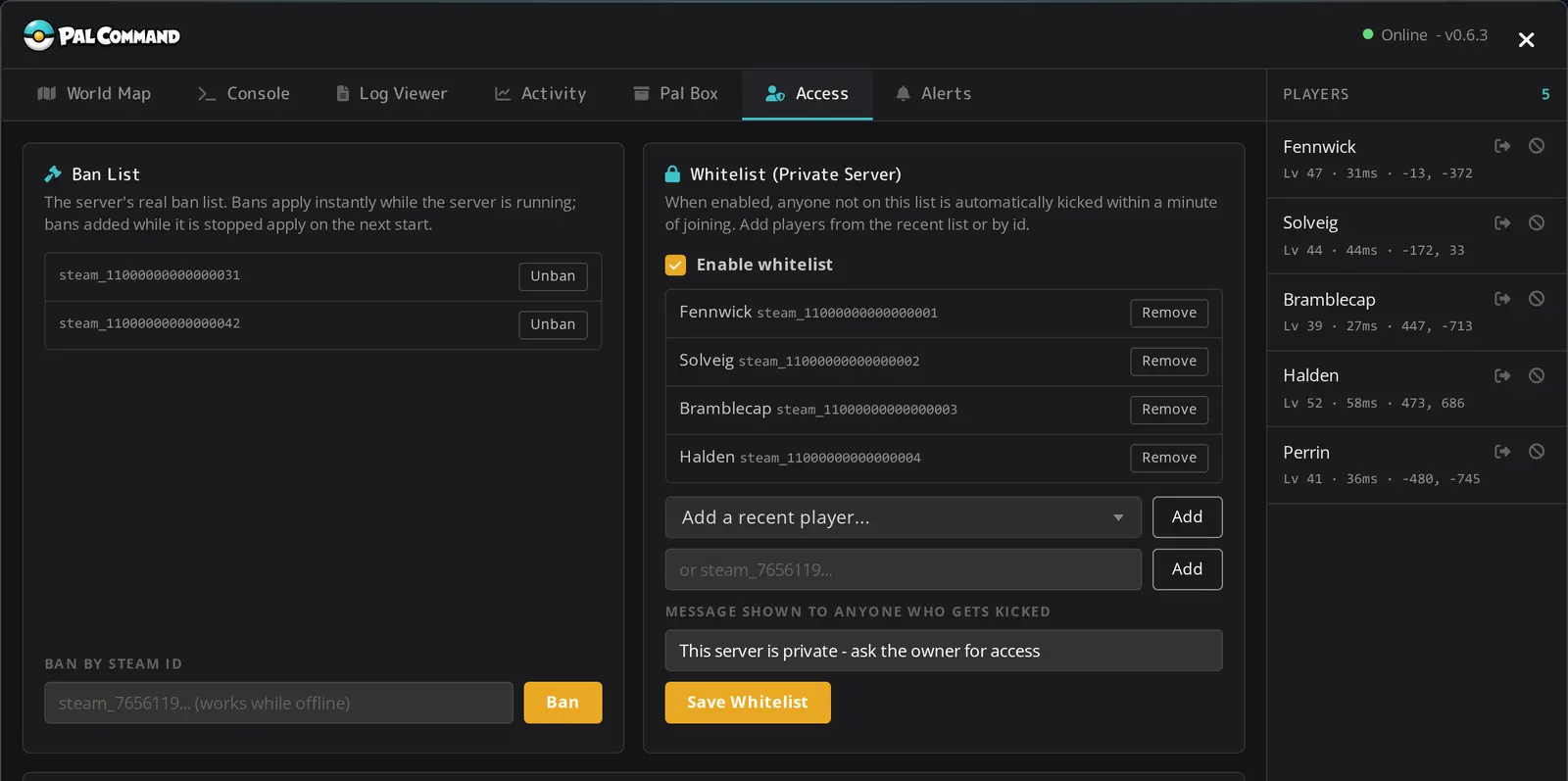This screenshot has width=1568, height=781.
Task: Kick Solveig using the exit icon
Action: coord(1502,222)
